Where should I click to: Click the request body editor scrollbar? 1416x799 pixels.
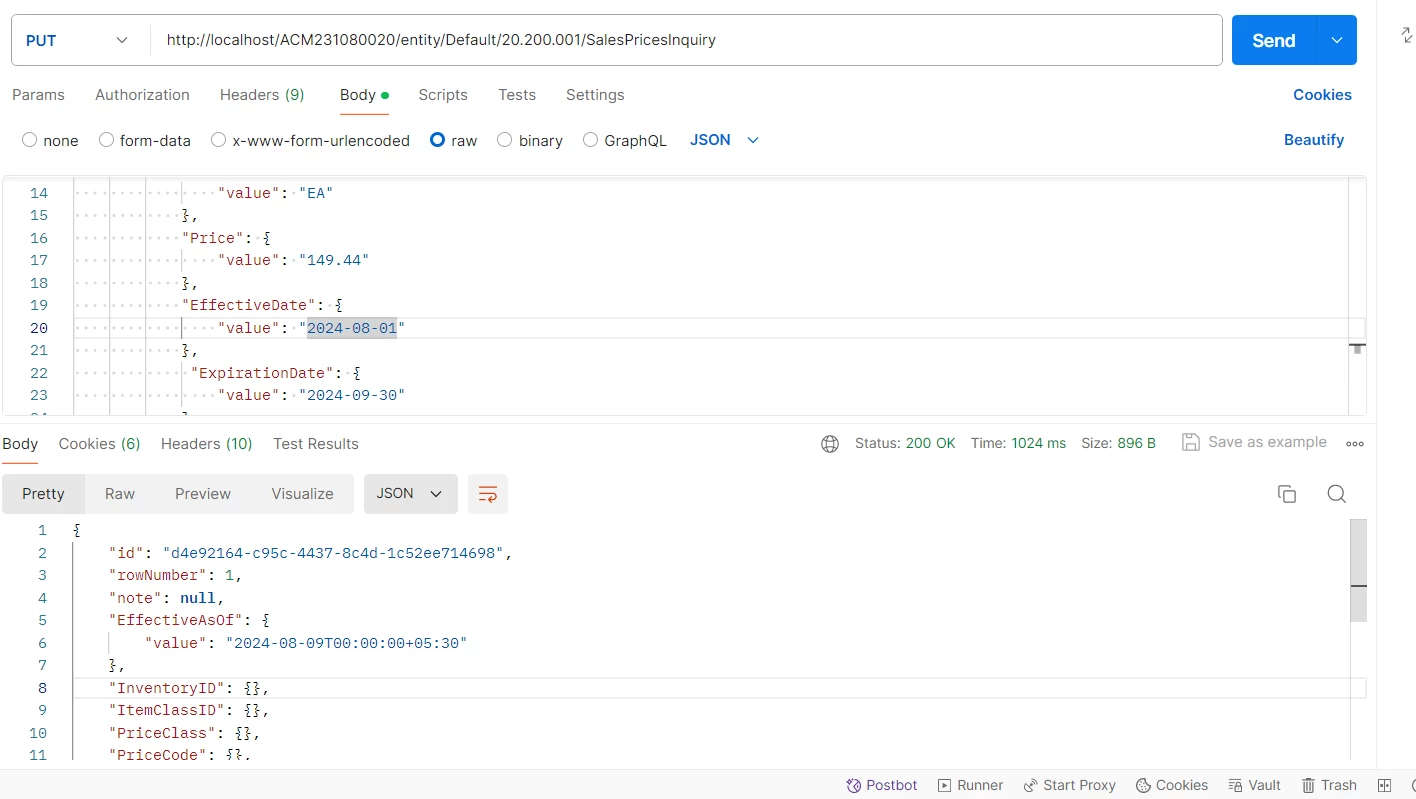click(1357, 298)
